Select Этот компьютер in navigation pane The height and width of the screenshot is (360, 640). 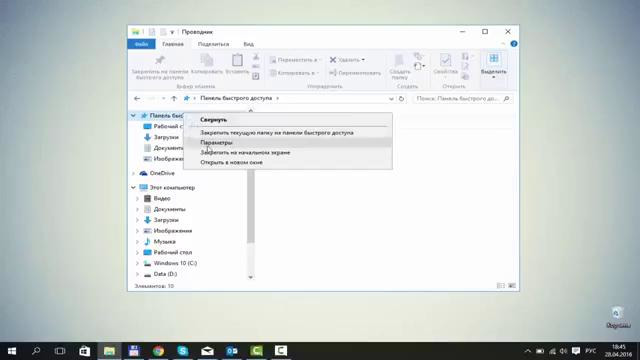pos(172,188)
